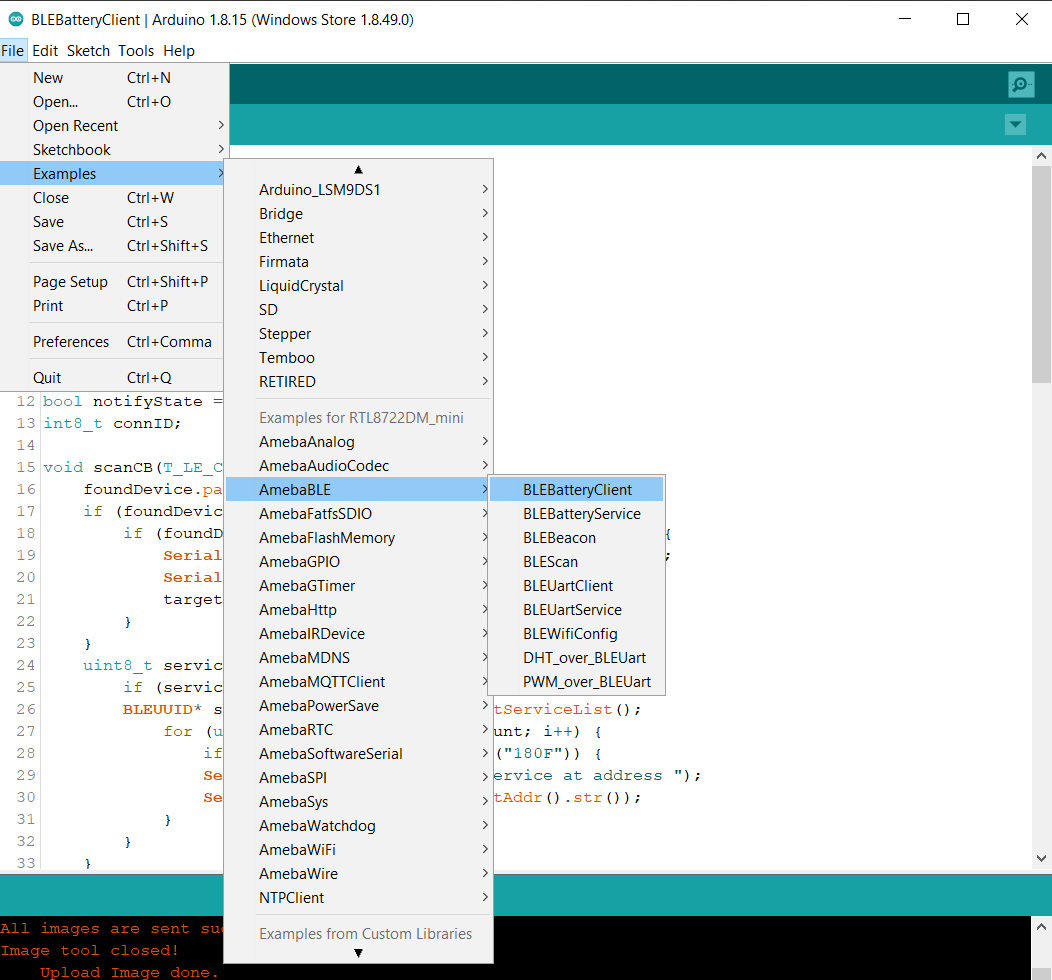
Task: Choose Close from the File menu
Action: pos(114,198)
